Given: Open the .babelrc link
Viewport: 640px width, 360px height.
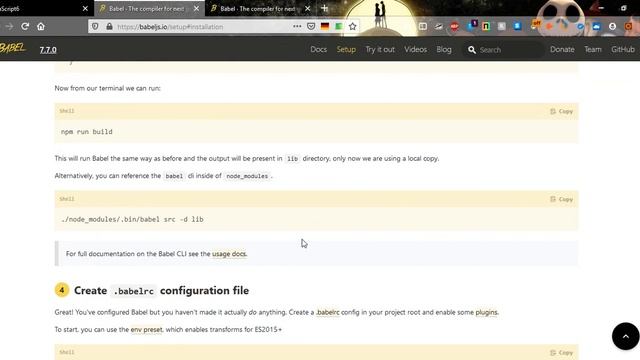Looking at the screenshot, I should pos(328,312).
